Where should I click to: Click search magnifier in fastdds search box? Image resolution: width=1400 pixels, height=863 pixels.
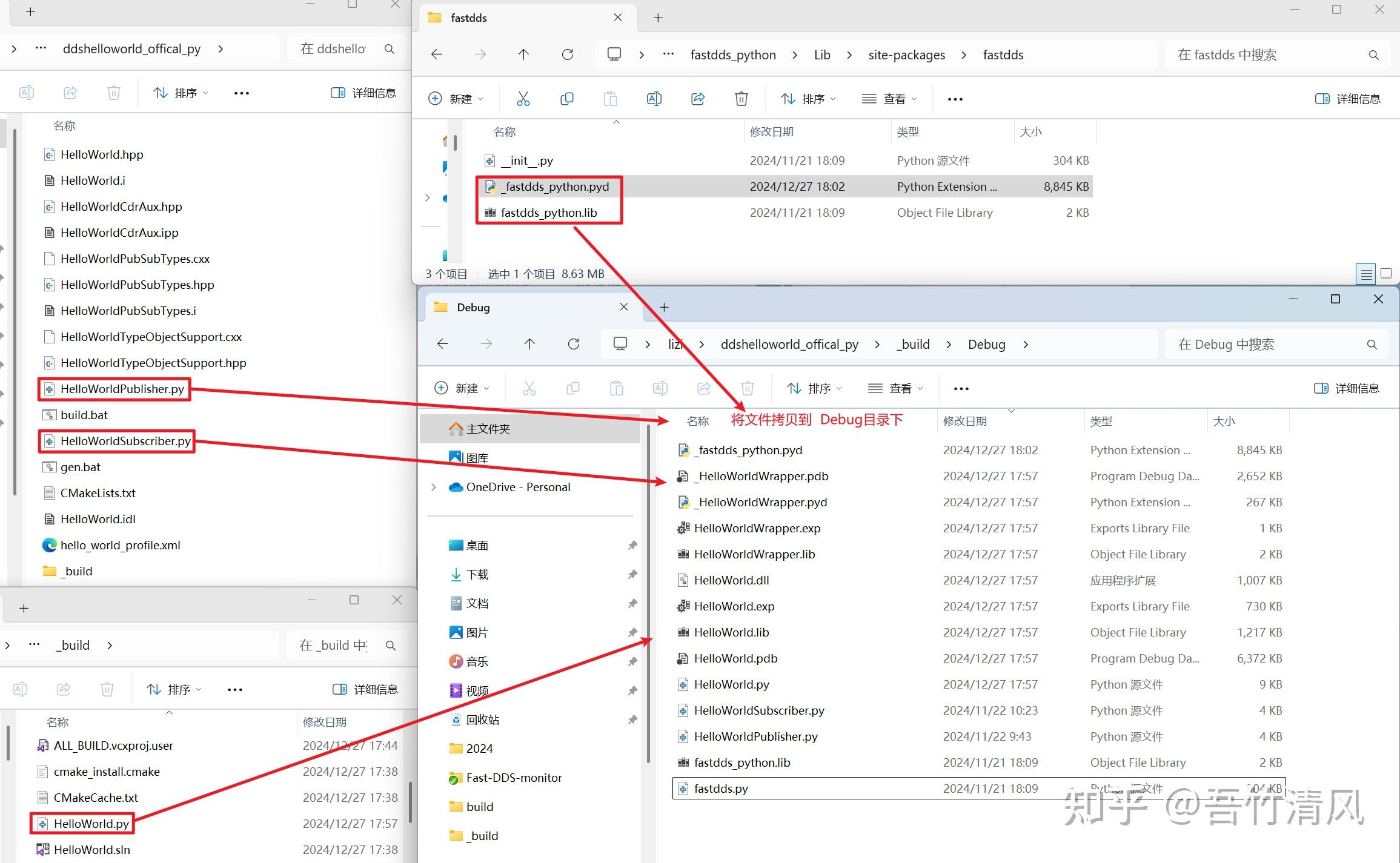pyautogui.click(x=1373, y=55)
